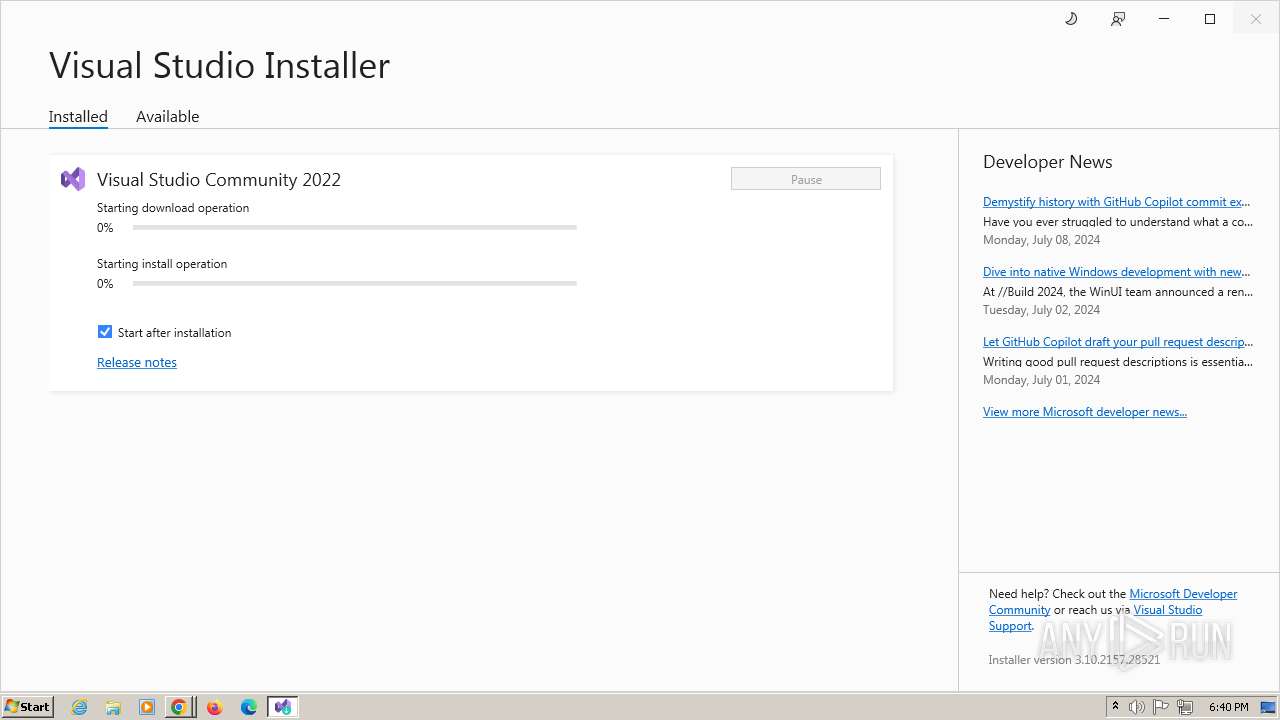Open the send feedback icon
The width and height of the screenshot is (1280, 720).
click(x=1118, y=19)
